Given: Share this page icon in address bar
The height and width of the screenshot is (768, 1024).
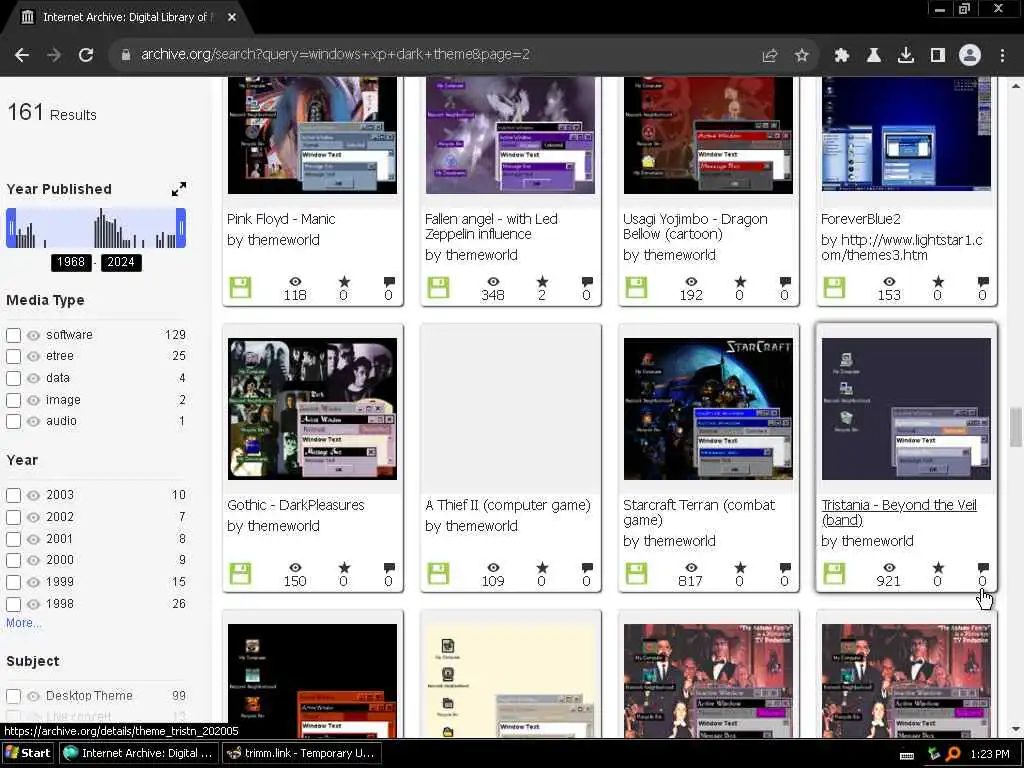Looking at the screenshot, I should [x=770, y=56].
